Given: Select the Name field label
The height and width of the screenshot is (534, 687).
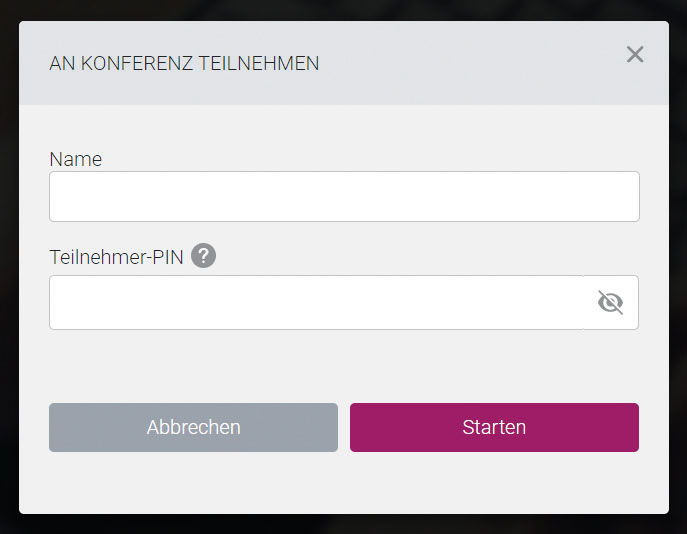Looking at the screenshot, I should [x=76, y=159].
